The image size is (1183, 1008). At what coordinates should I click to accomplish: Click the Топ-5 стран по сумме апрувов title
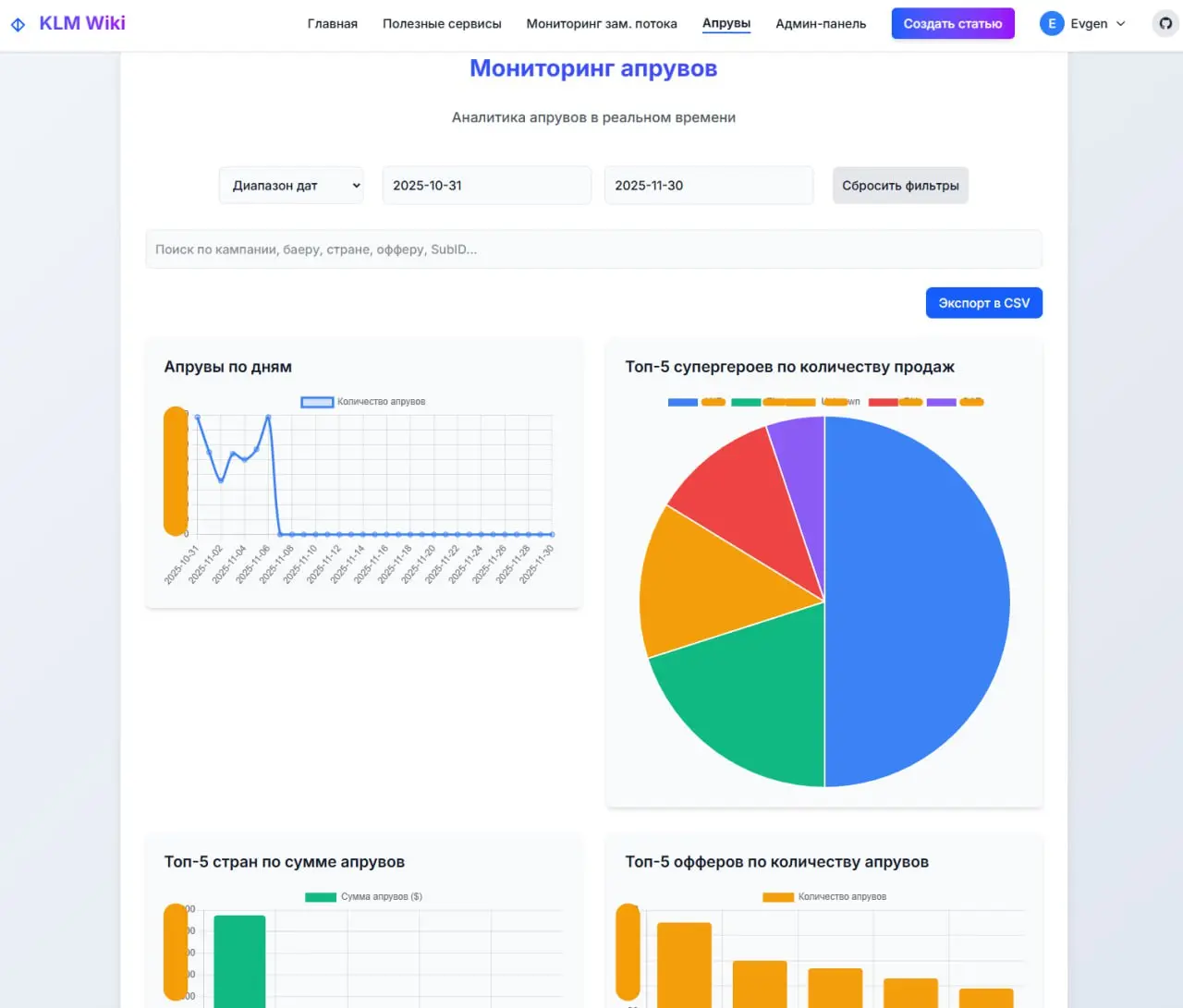coord(285,862)
